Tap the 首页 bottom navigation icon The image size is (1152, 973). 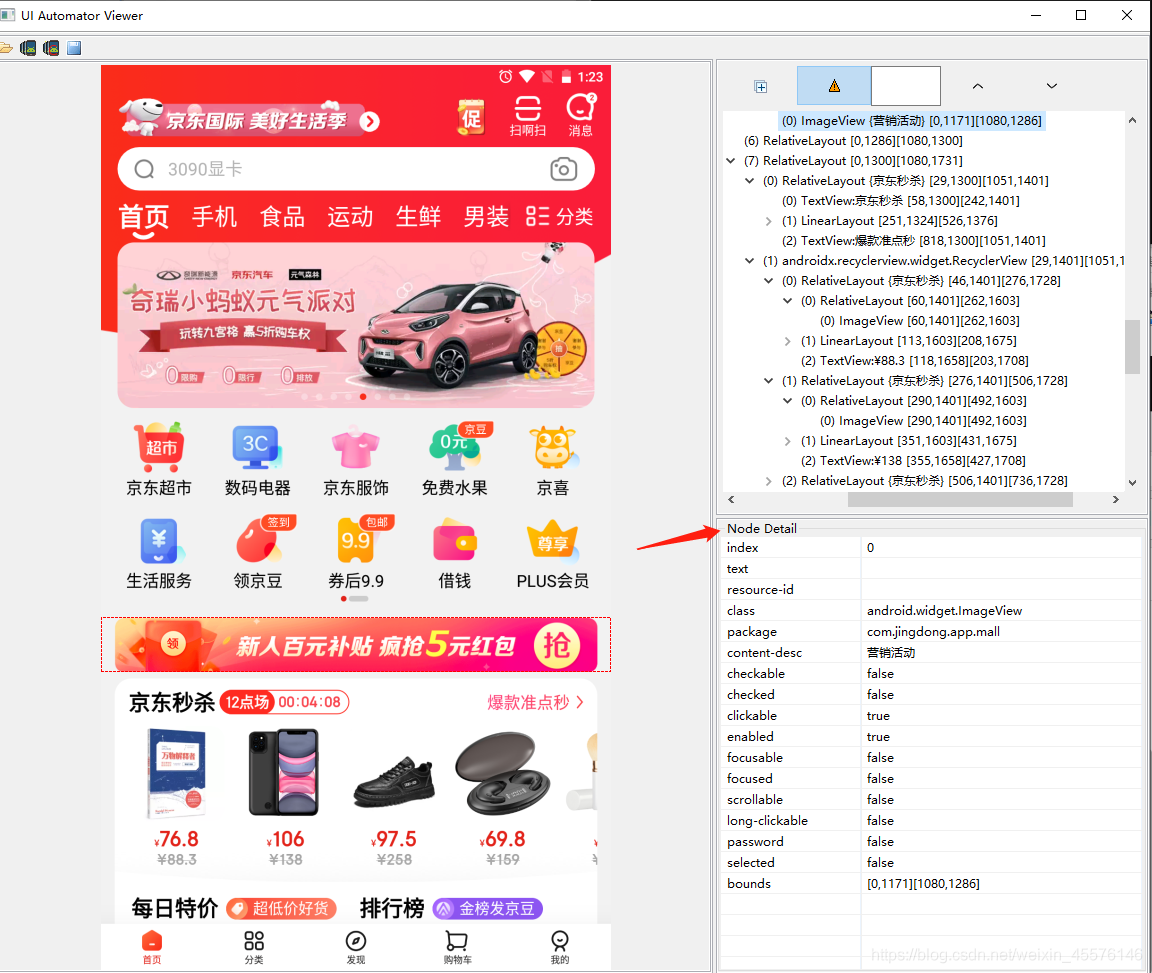[152, 947]
